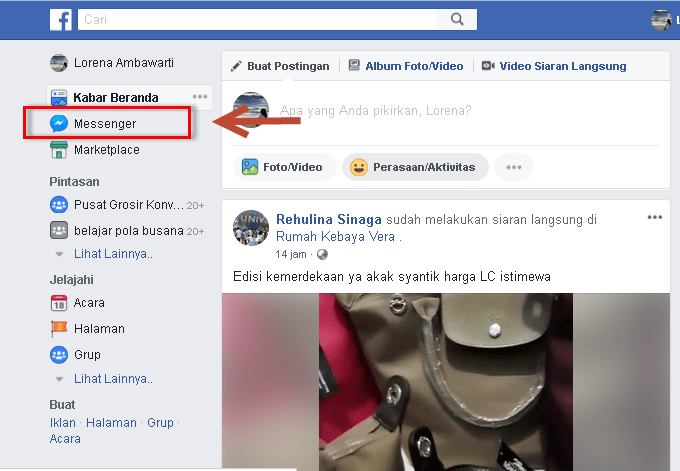
Task: Click the Album Foto/Video icon
Action: click(354, 65)
